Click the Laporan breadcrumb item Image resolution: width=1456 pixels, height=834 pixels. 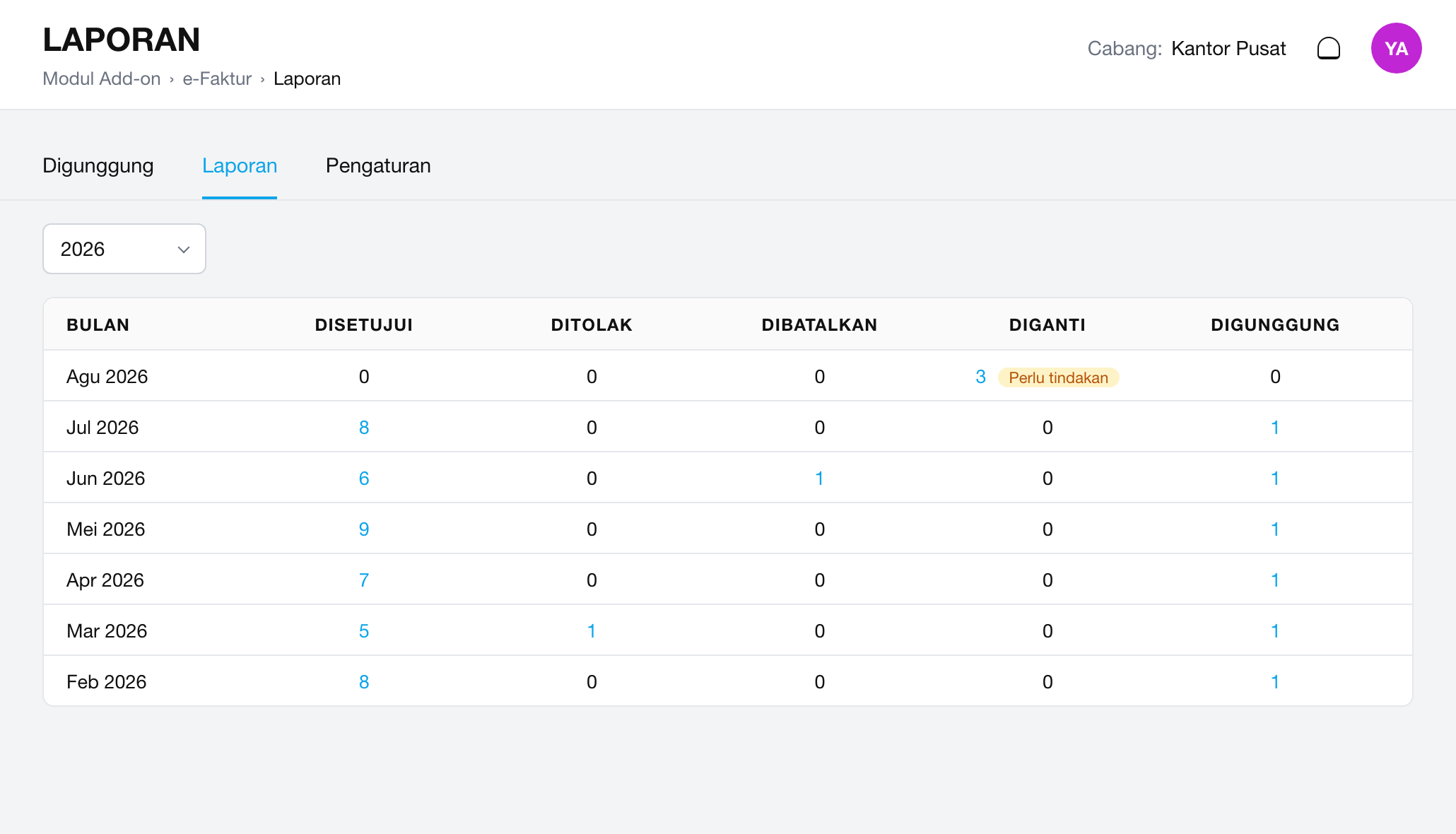pyautogui.click(x=307, y=78)
